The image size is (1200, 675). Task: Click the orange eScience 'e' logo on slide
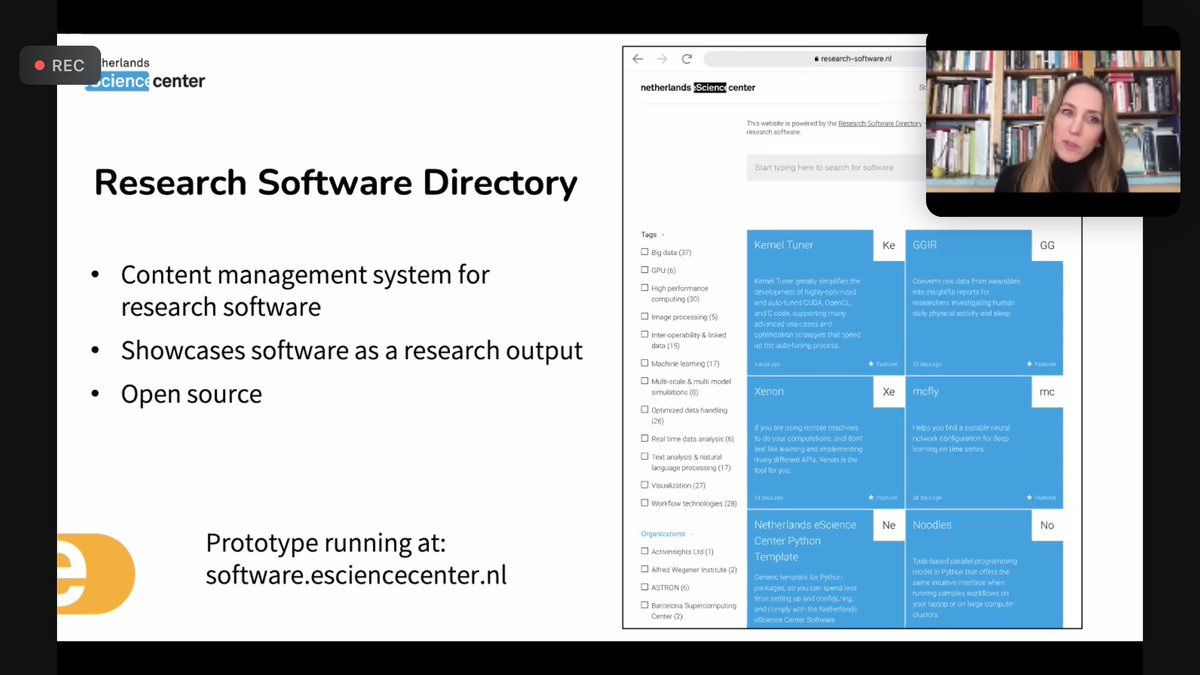coord(96,574)
